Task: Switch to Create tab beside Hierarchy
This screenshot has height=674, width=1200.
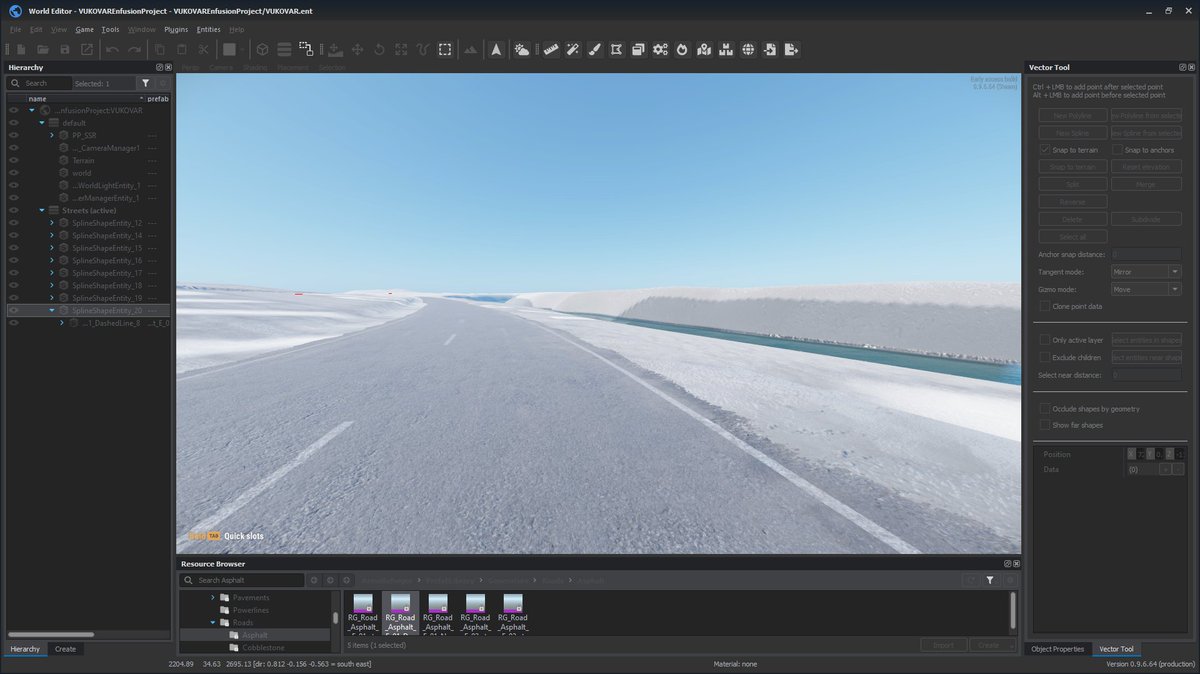Action: [65, 649]
